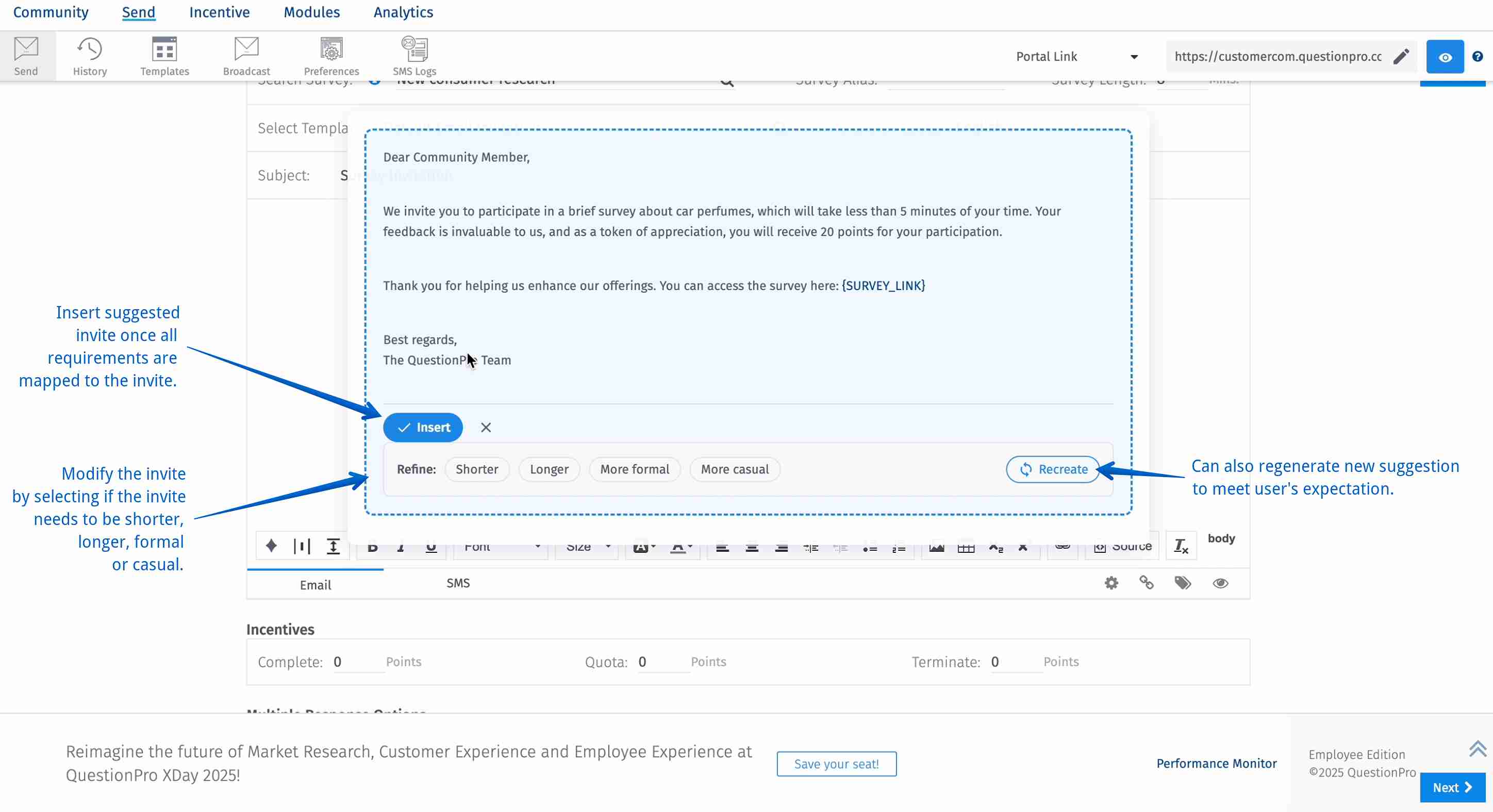Click the link icon below editor
This screenshot has height=812, width=1493.
pos(1147,583)
